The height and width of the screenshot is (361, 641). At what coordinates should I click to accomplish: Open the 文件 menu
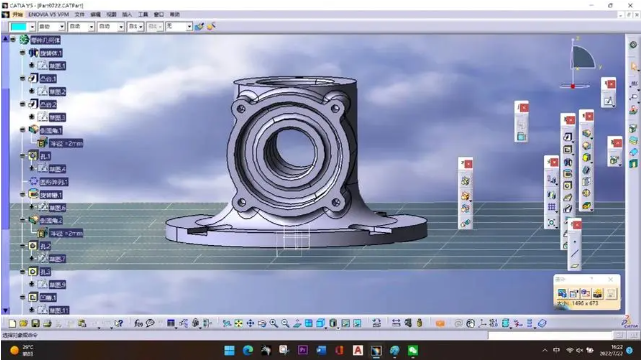79,14
